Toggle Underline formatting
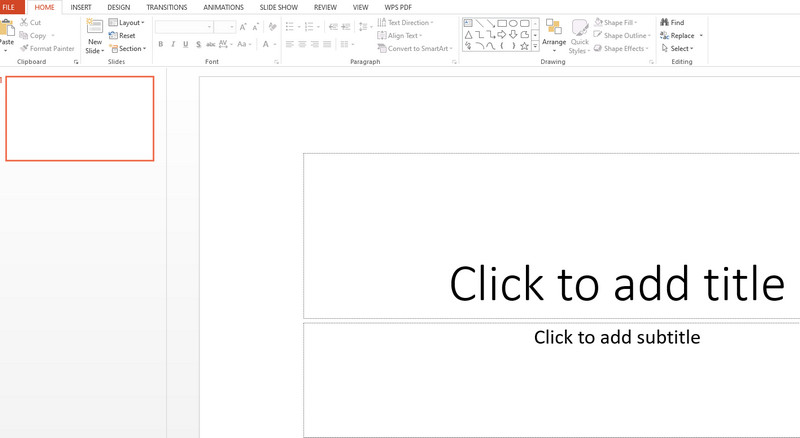This screenshot has height=438, width=800. (185, 44)
